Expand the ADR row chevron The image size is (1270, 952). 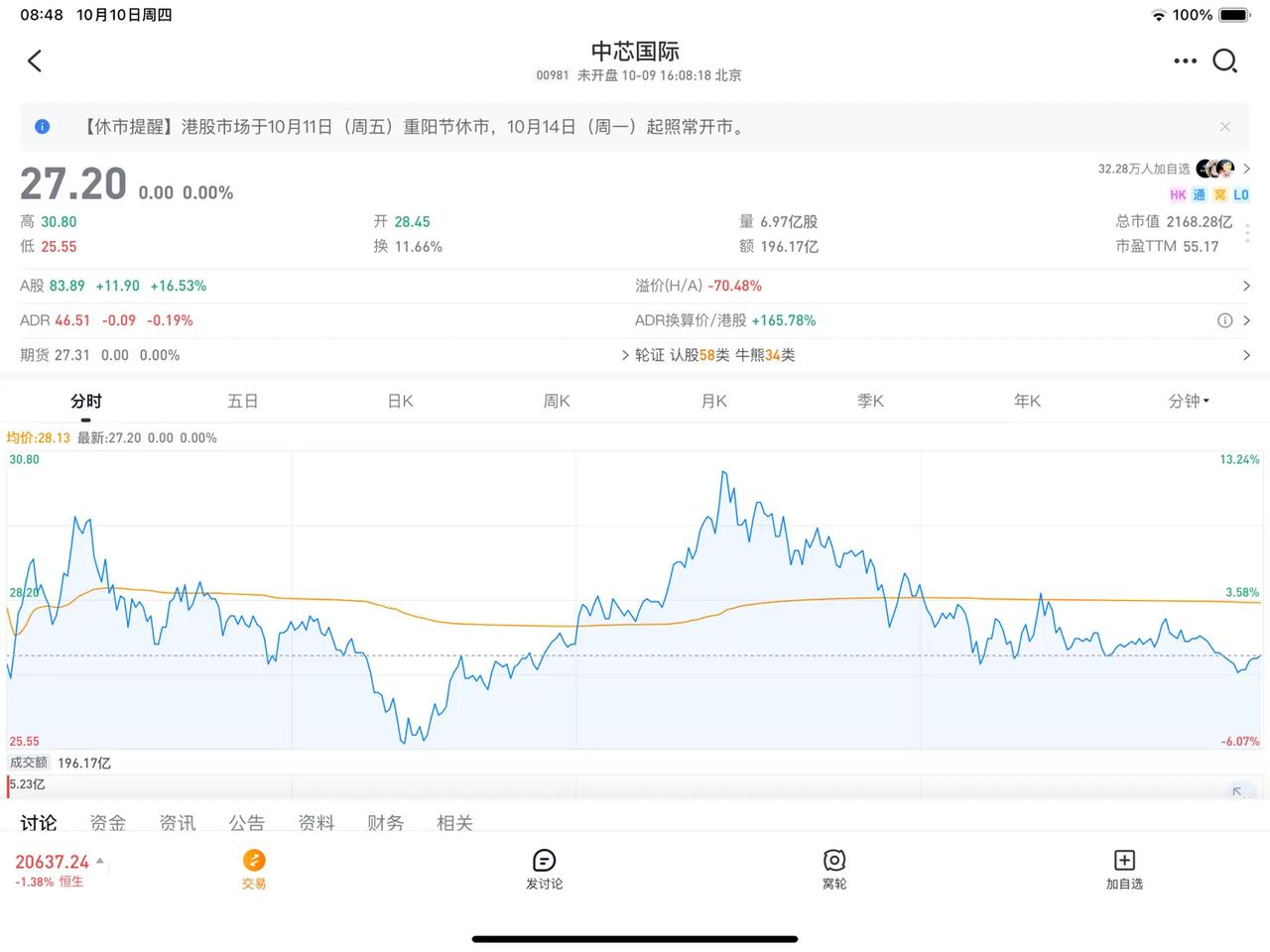click(1247, 320)
